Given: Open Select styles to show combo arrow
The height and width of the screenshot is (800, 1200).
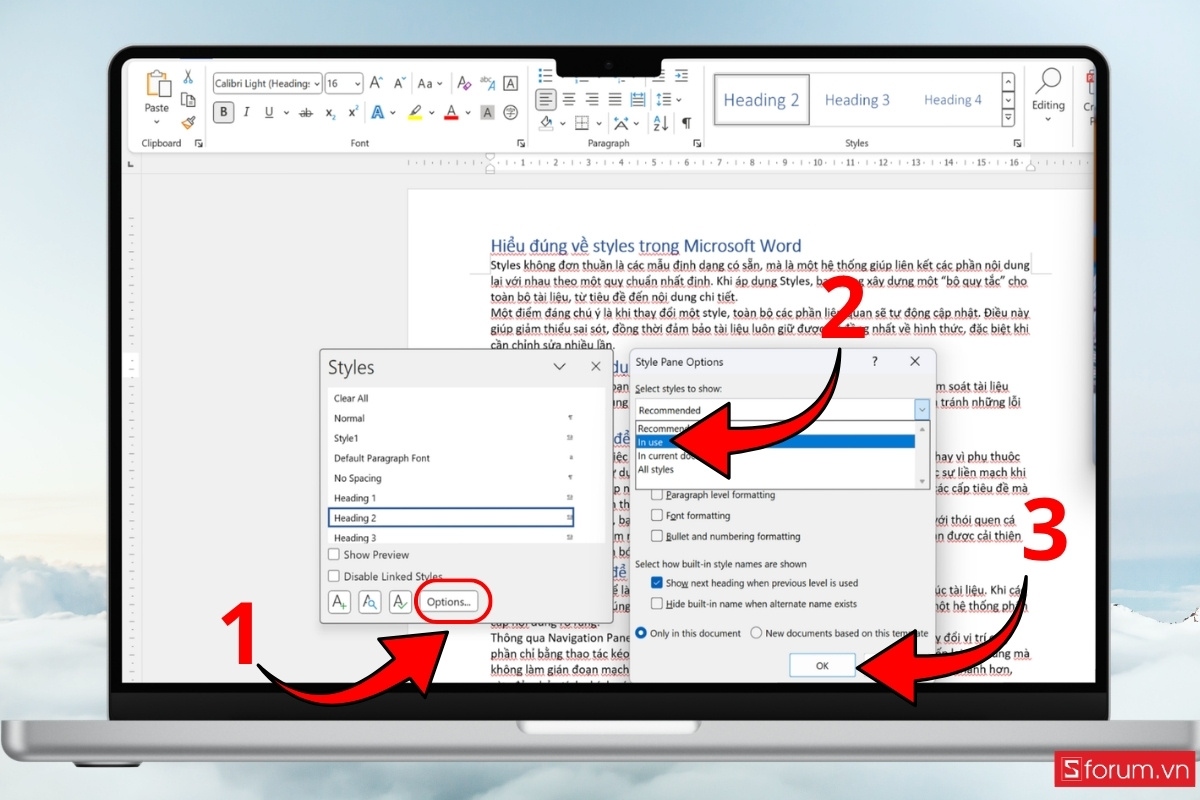Looking at the screenshot, I should point(921,409).
